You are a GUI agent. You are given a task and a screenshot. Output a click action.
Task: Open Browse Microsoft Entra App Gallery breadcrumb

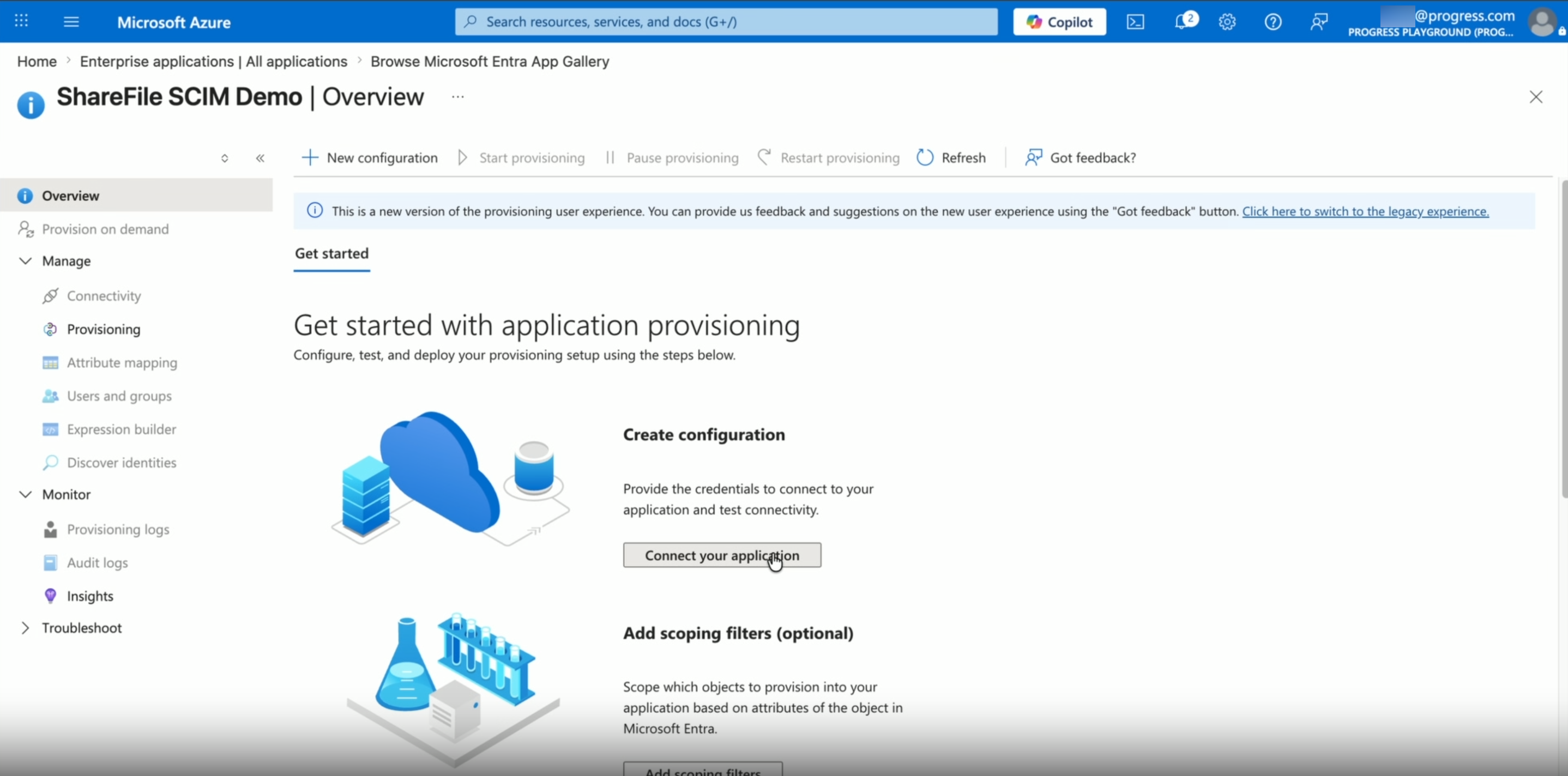[490, 62]
